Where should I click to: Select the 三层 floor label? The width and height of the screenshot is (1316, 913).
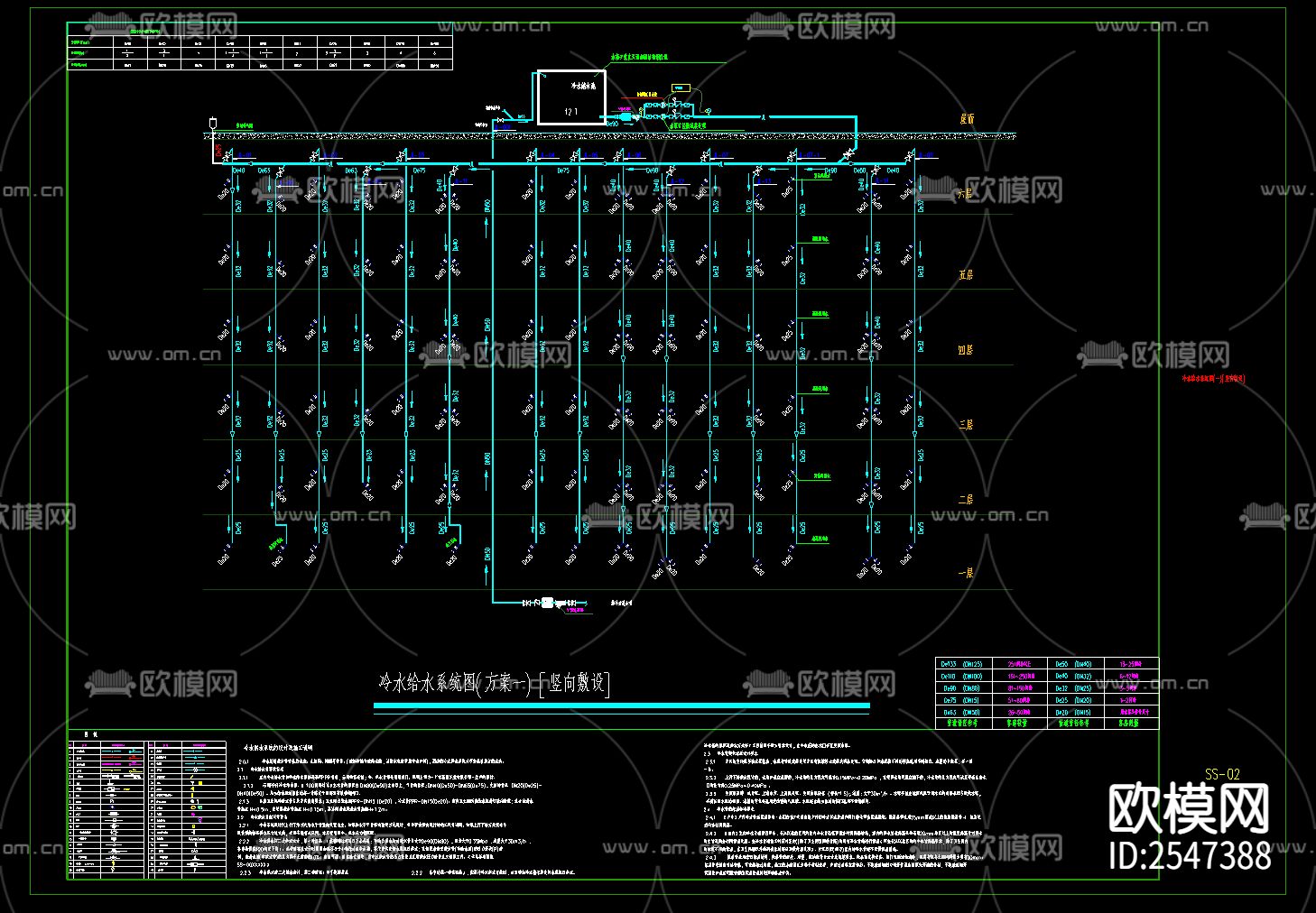pos(966,424)
